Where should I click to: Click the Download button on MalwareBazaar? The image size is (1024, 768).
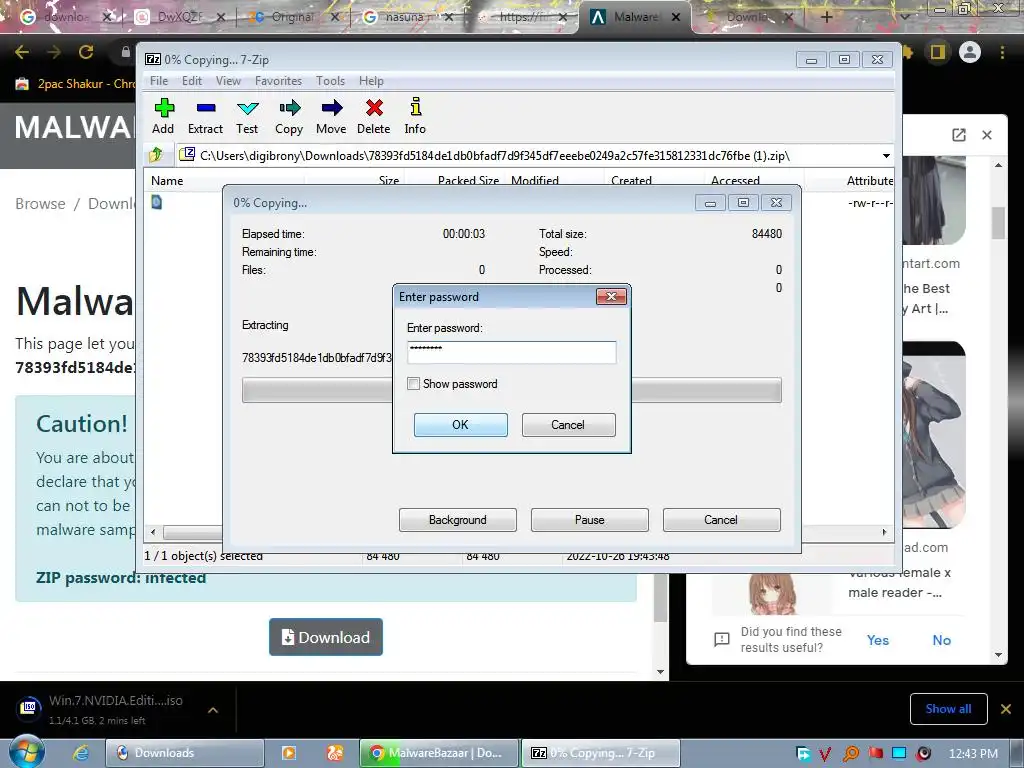click(325, 637)
